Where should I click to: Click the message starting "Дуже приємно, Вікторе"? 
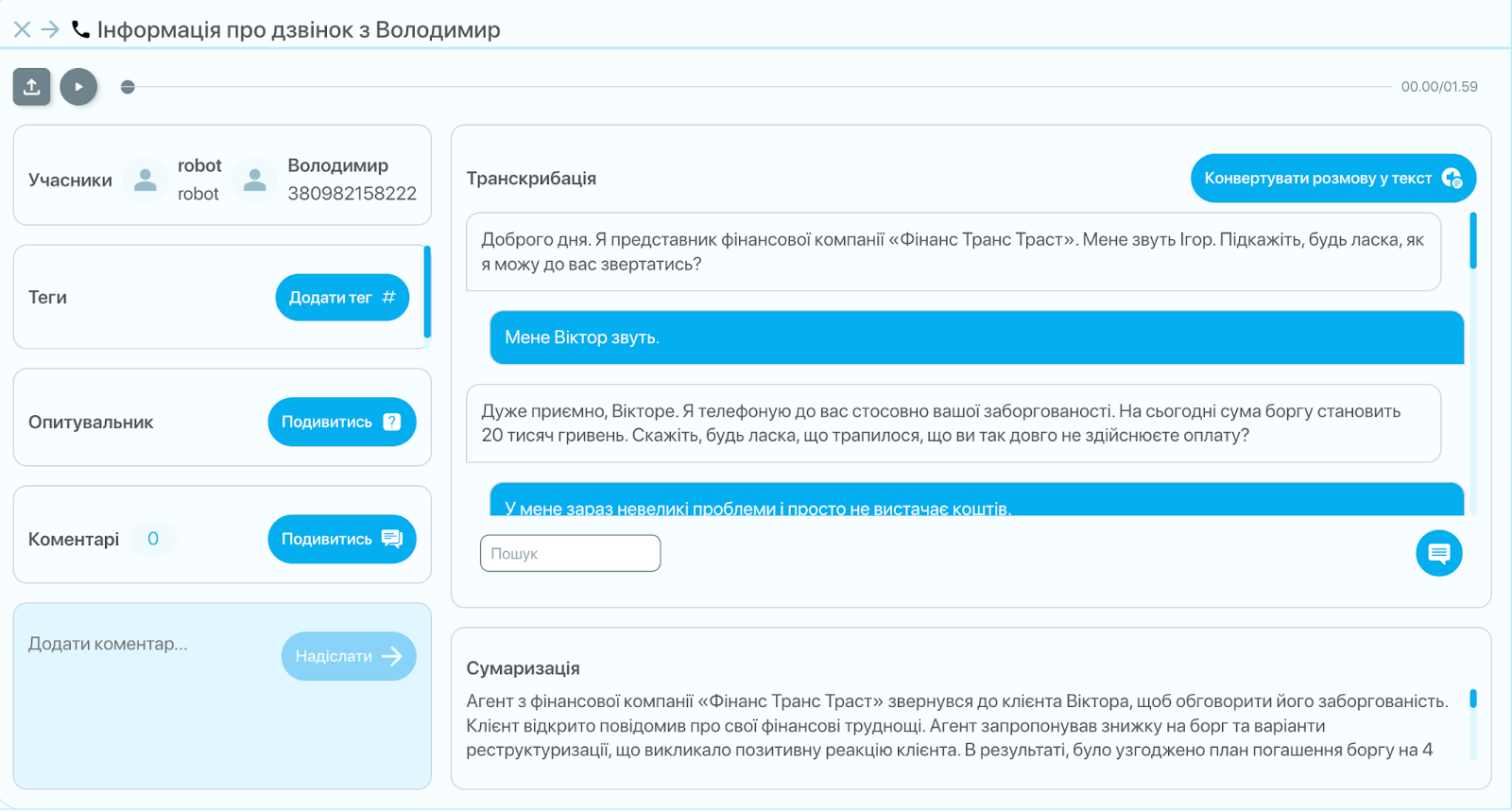coord(953,423)
